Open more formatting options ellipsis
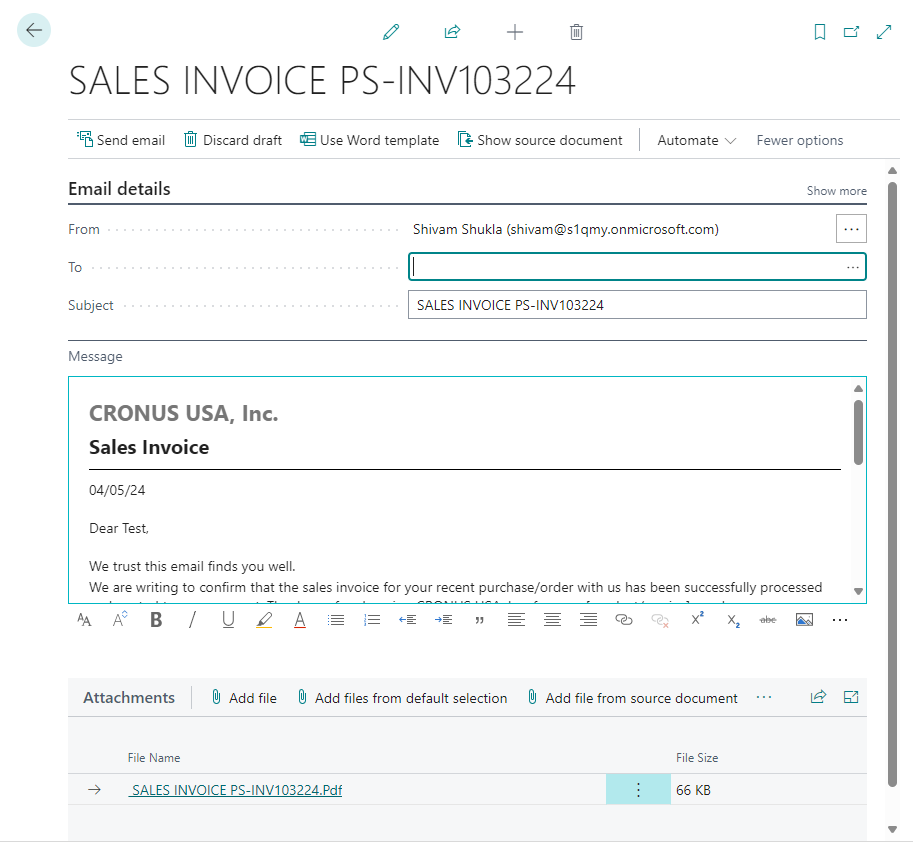The width and height of the screenshot is (913, 842). click(840, 620)
